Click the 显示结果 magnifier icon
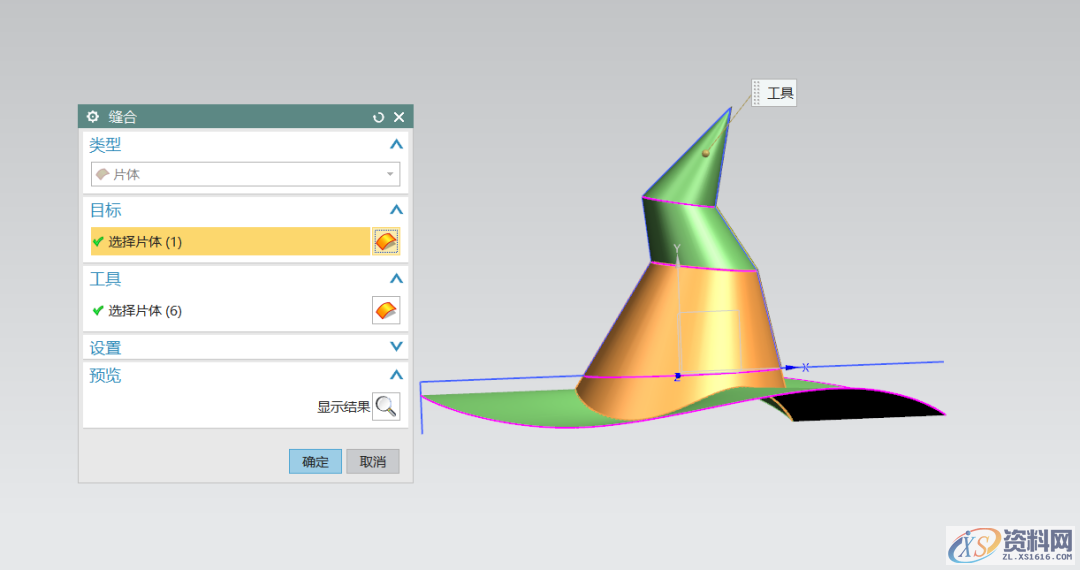The image size is (1080, 570). [386, 406]
